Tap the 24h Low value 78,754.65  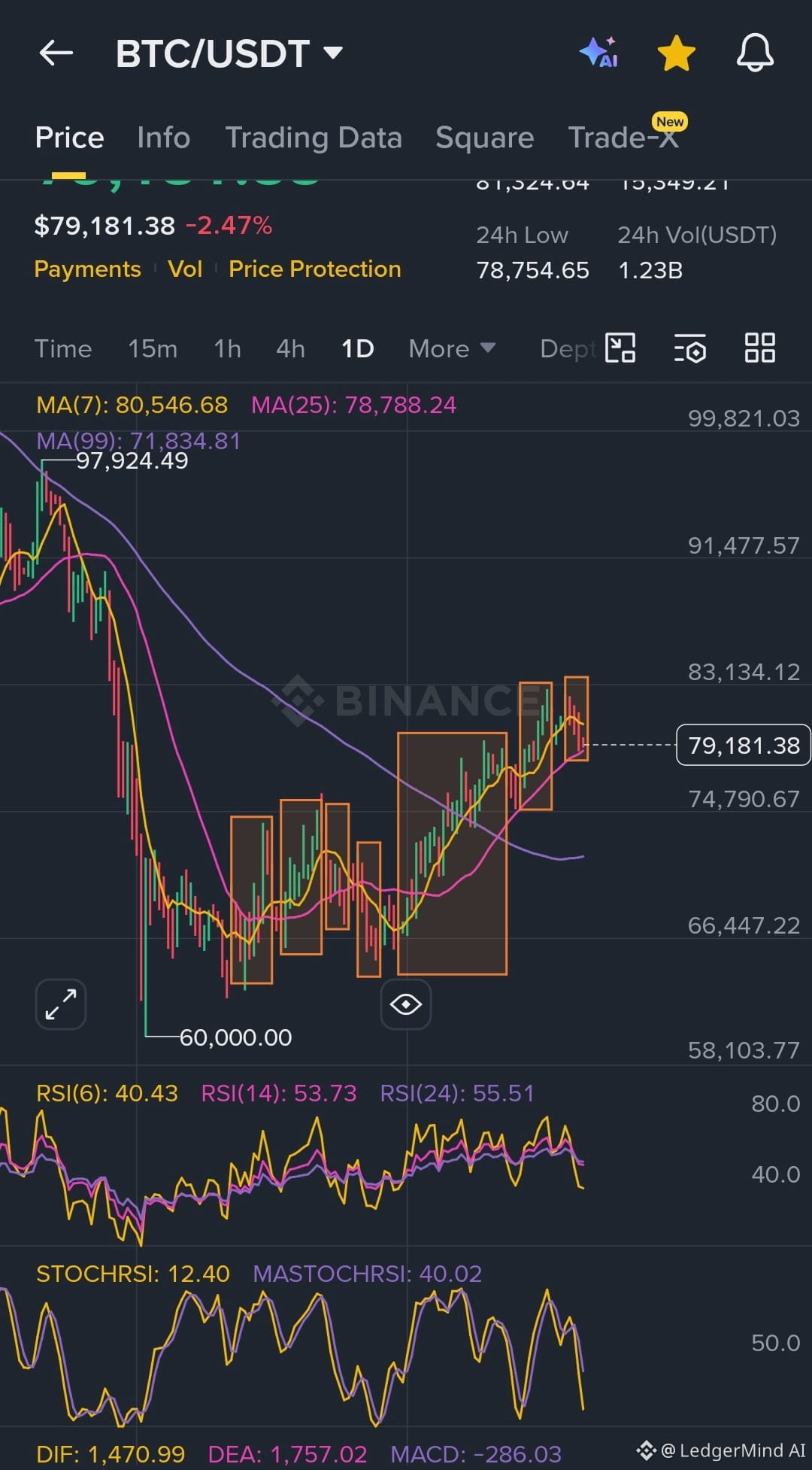[x=533, y=271]
